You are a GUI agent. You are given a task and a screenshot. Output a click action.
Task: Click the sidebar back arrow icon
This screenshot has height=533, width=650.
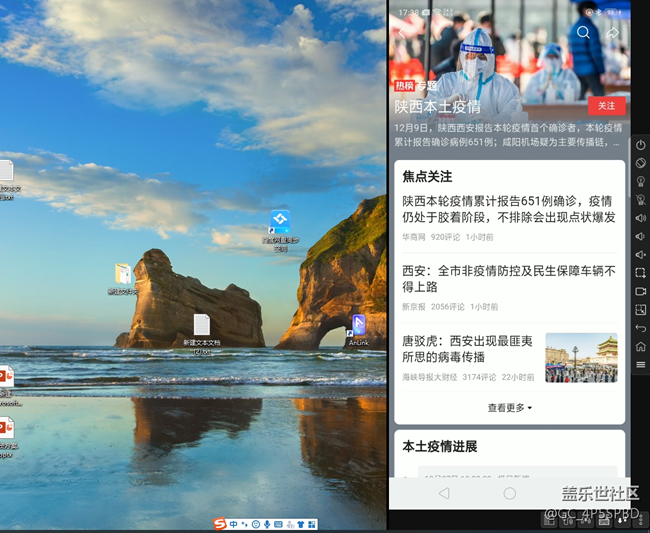pyautogui.click(x=641, y=328)
